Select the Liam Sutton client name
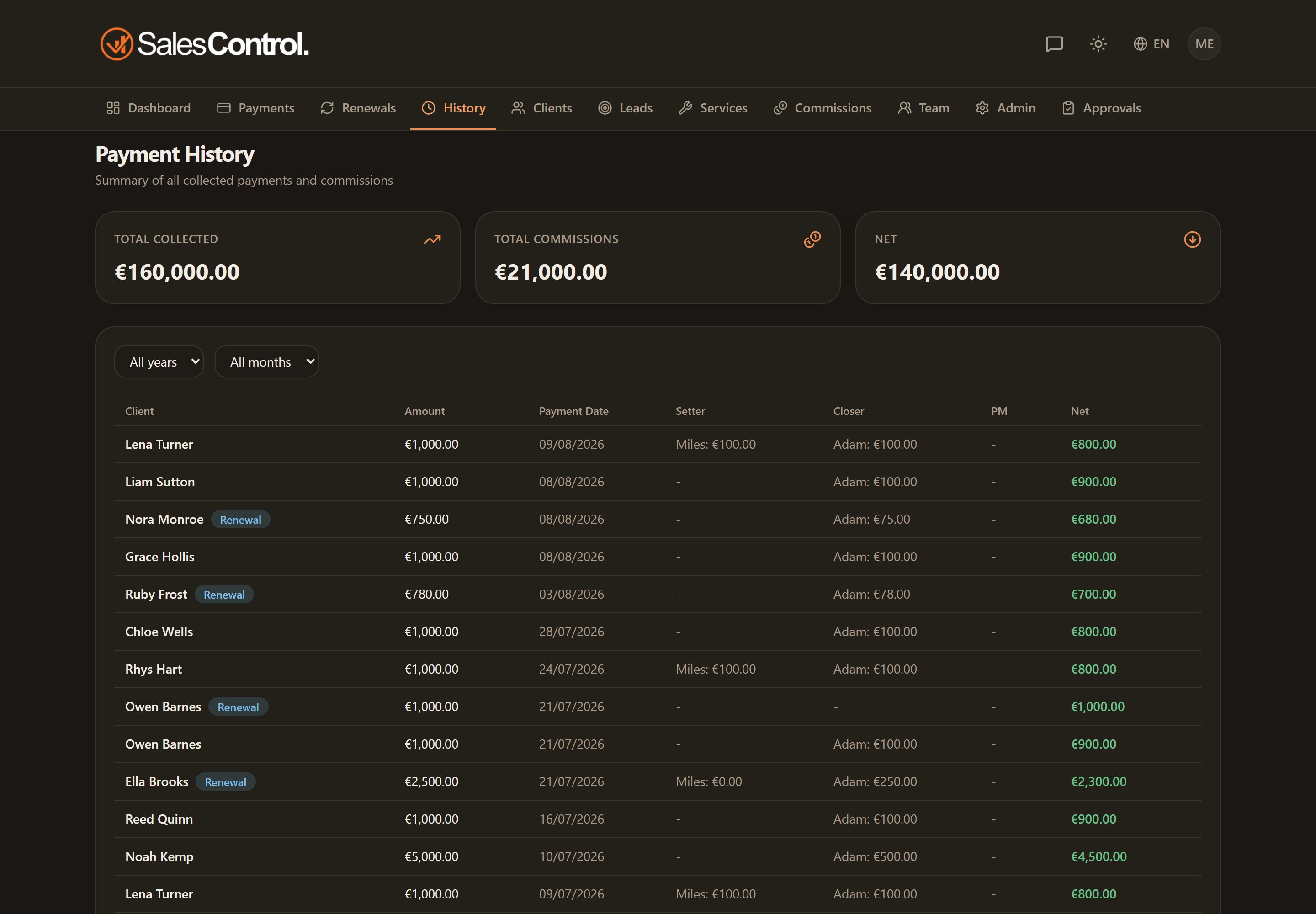 pyautogui.click(x=160, y=482)
